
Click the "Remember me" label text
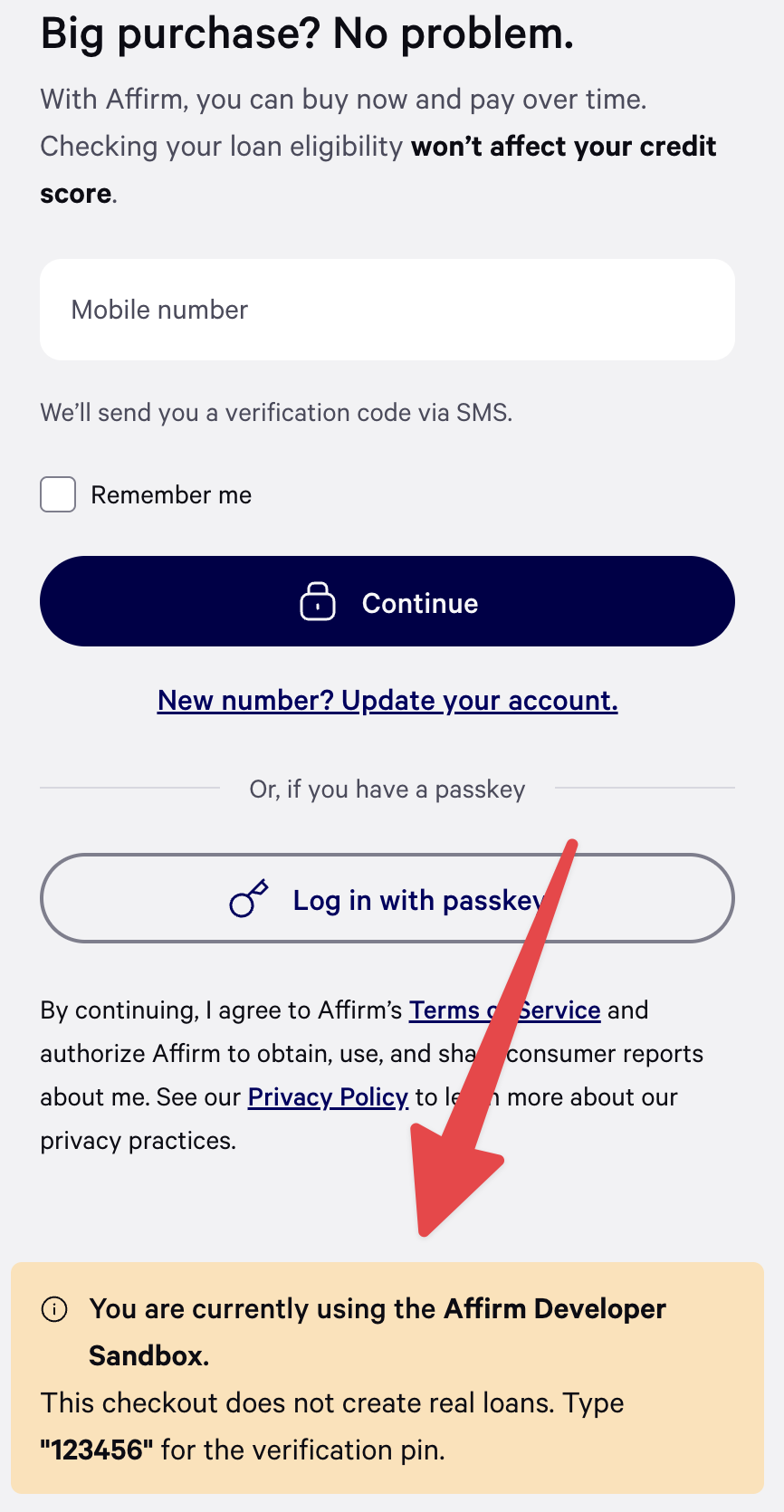pos(171,495)
